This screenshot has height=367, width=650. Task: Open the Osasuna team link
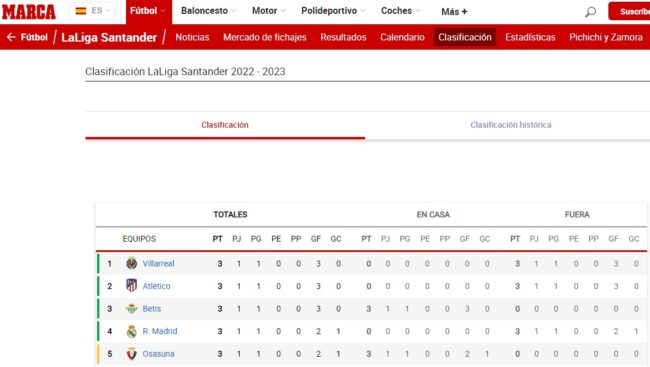coord(158,354)
